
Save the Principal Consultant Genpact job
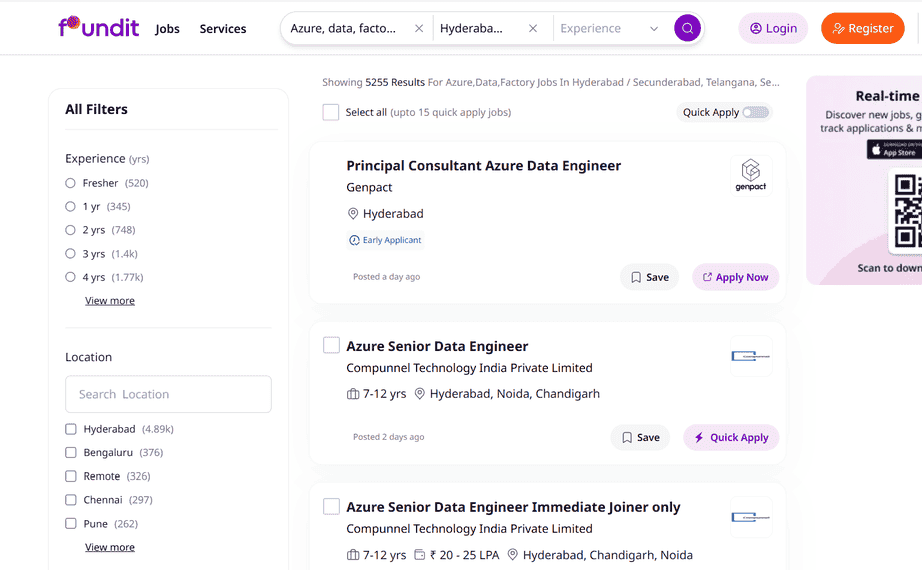[x=649, y=277]
